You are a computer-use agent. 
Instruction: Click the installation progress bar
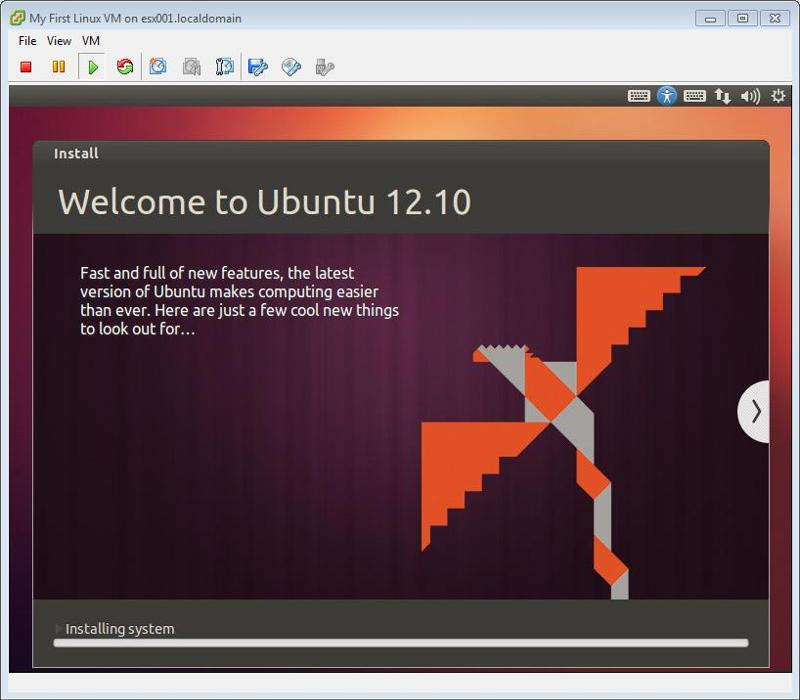coord(401,643)
